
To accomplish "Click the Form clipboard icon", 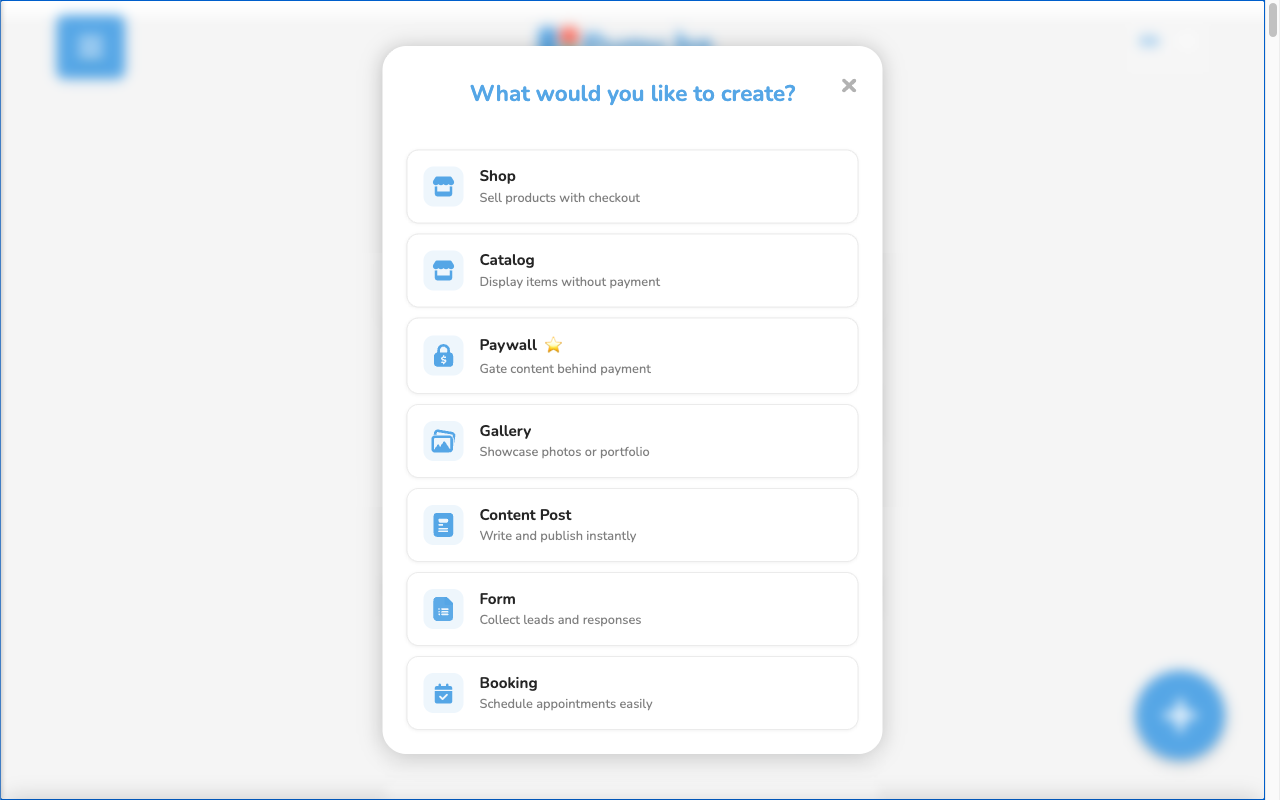I will tap(443, 608).
